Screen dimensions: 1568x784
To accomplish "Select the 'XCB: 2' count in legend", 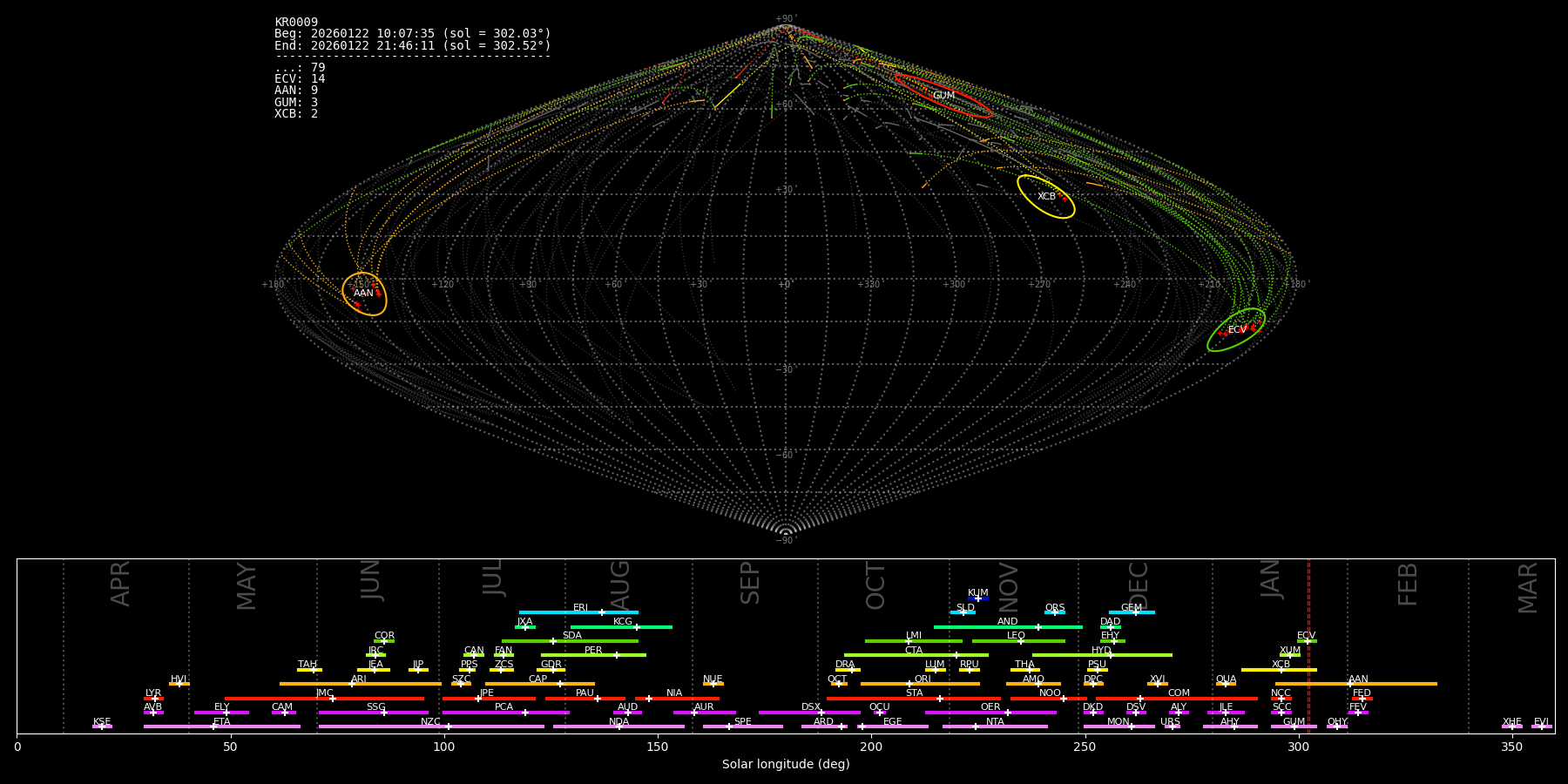I will coord(296,114).
